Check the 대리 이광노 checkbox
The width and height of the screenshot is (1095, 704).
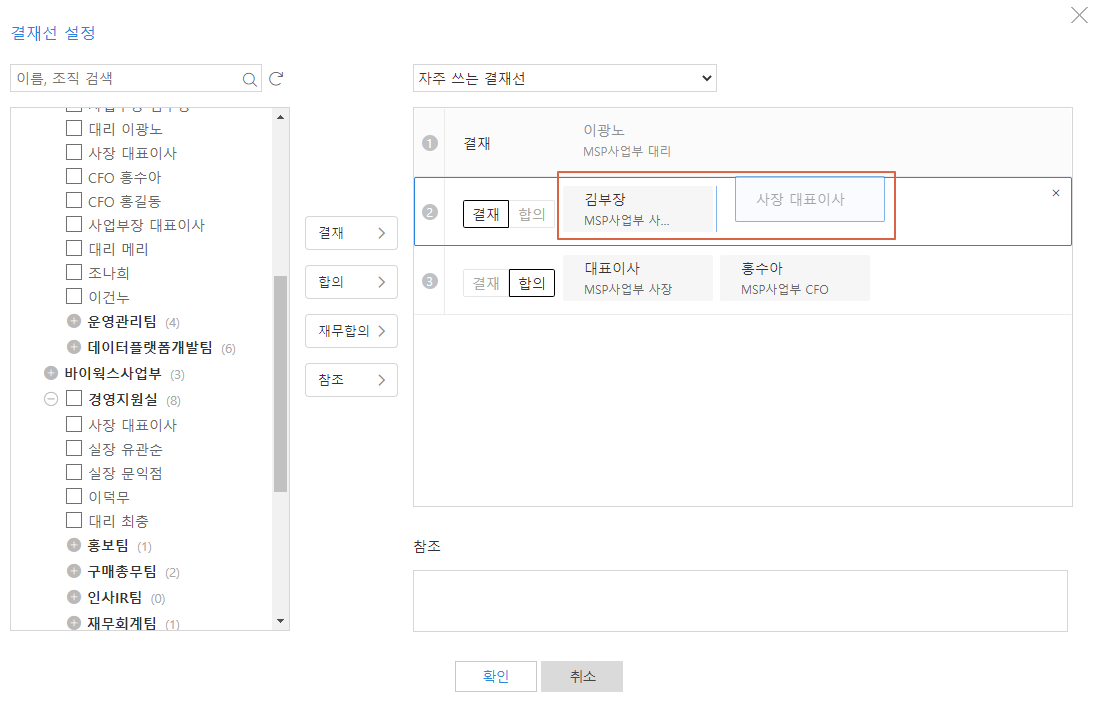pos(74,127)
